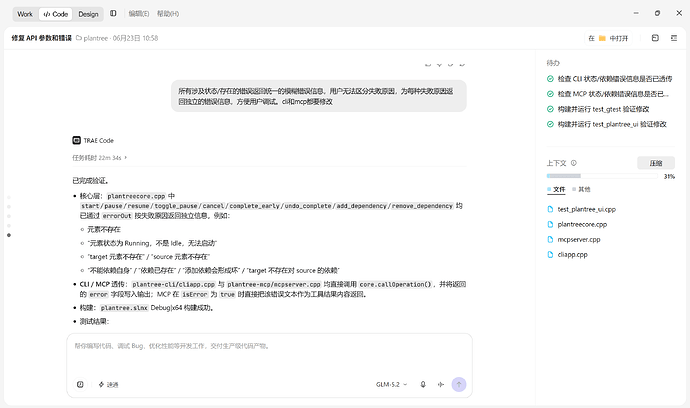
Task: Click the info icon beside 上下文
Action: click(573, 163)
